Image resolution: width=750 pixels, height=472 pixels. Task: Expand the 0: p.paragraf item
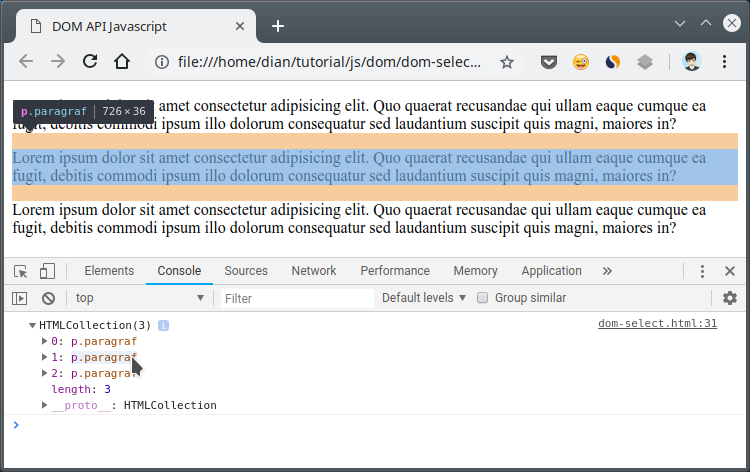tap(44, 341)
